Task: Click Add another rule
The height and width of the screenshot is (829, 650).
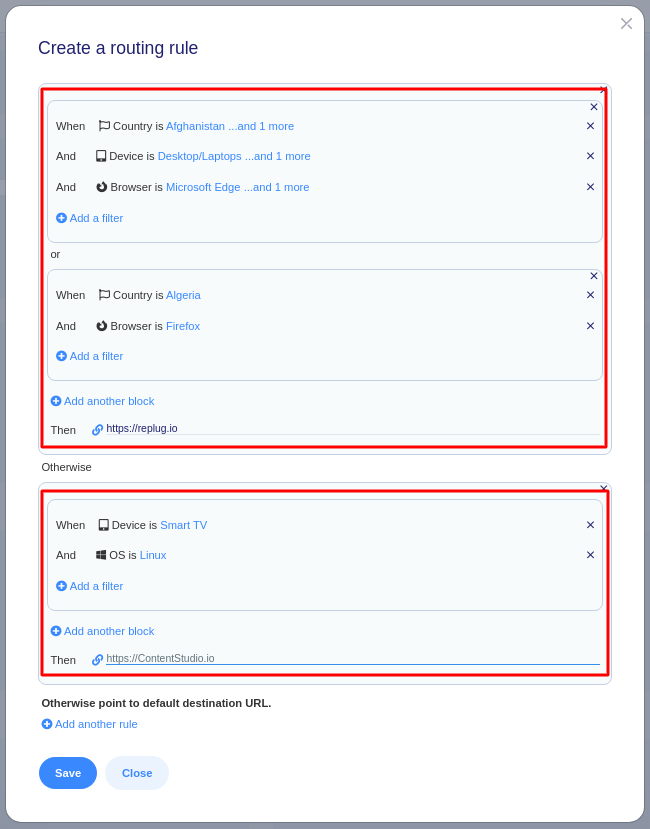Action: [90, 724]
